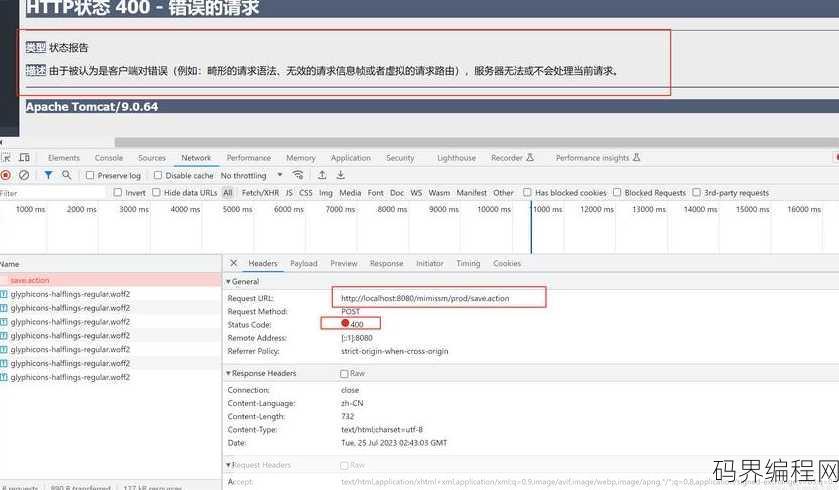Toggle Raw under Request Headers
839x490 pixels.
(x=344, y=465)
